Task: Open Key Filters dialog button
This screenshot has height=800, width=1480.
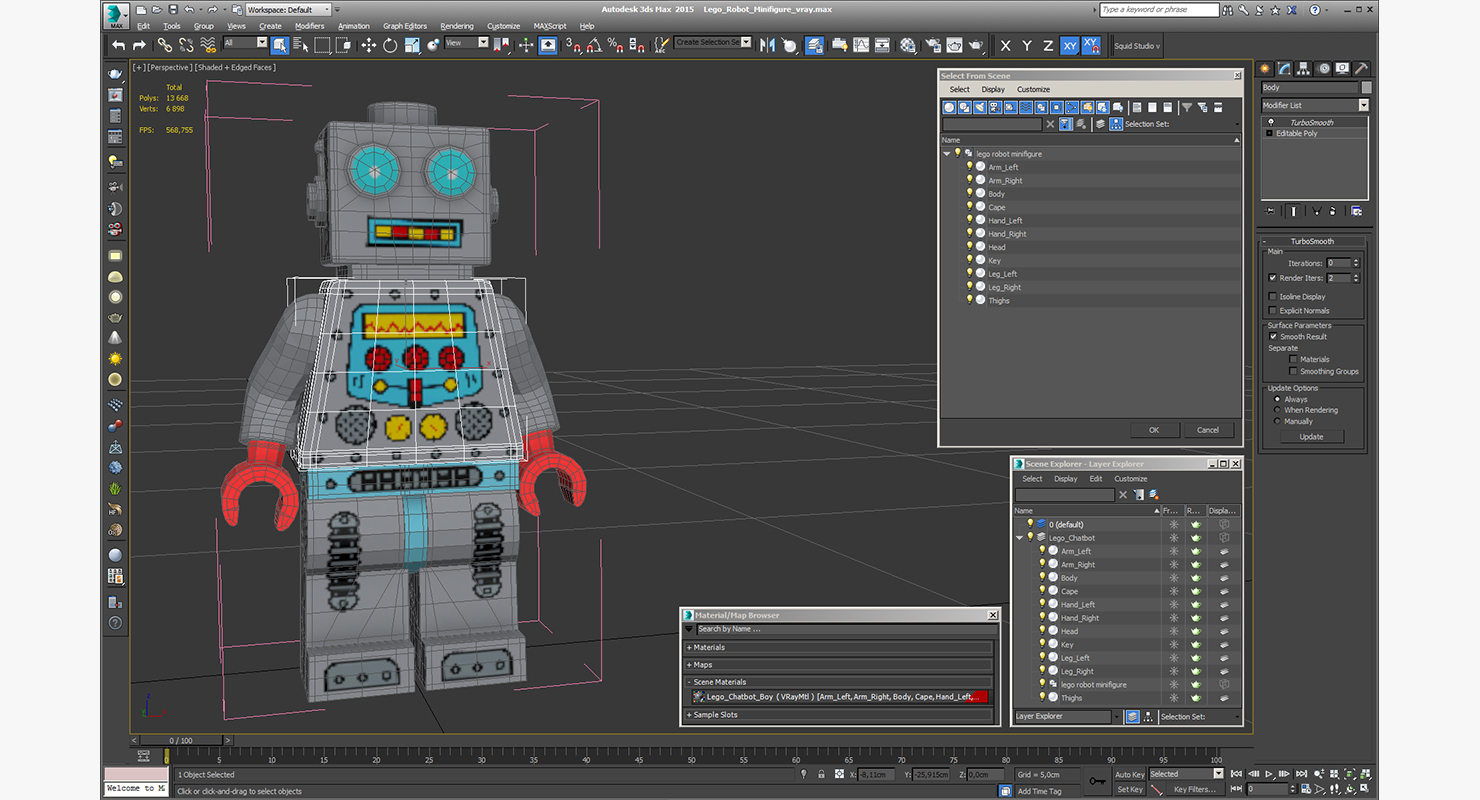Action: (x=1194, y=789)
